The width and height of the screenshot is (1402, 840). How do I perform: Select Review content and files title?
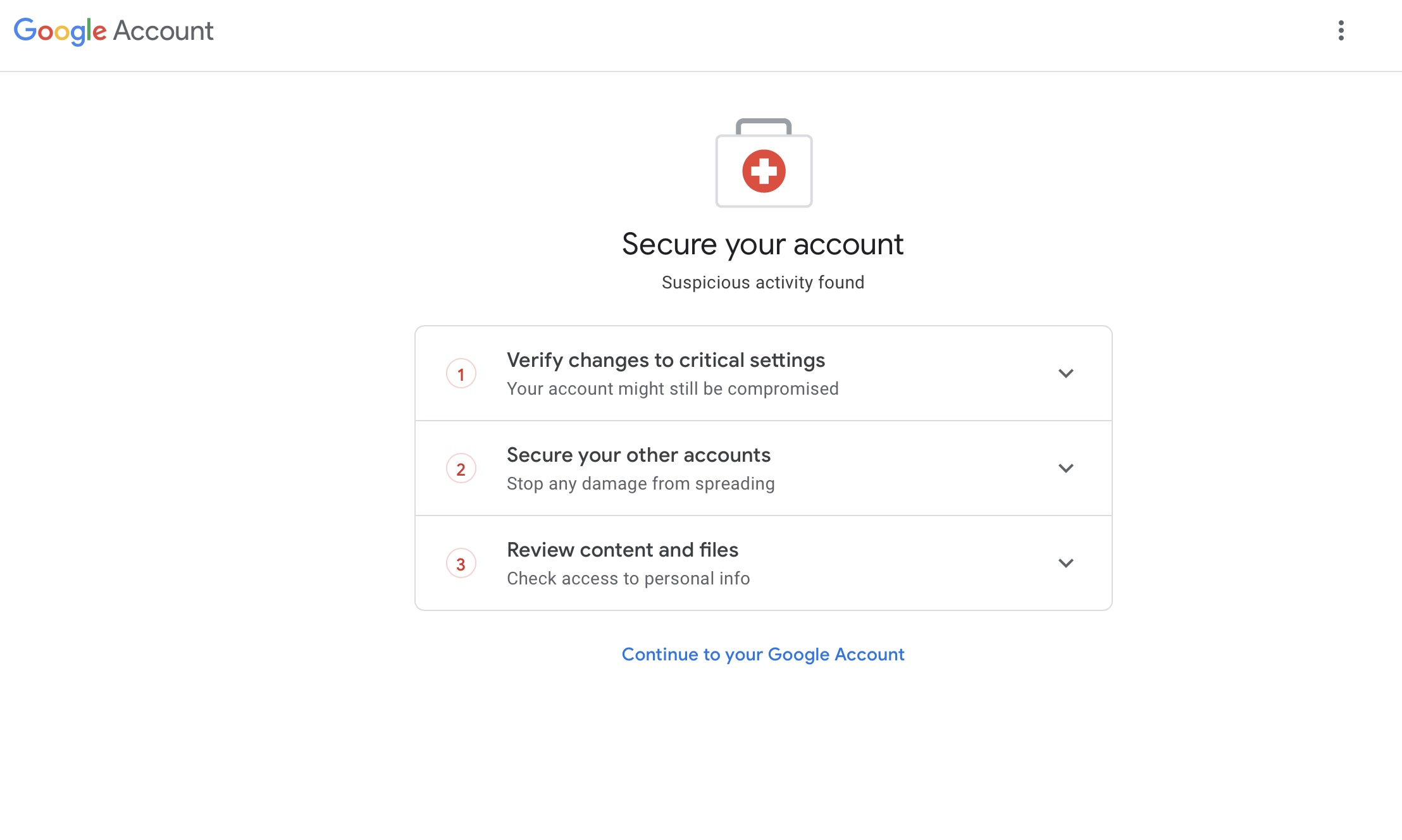click(x=623, y=550)
